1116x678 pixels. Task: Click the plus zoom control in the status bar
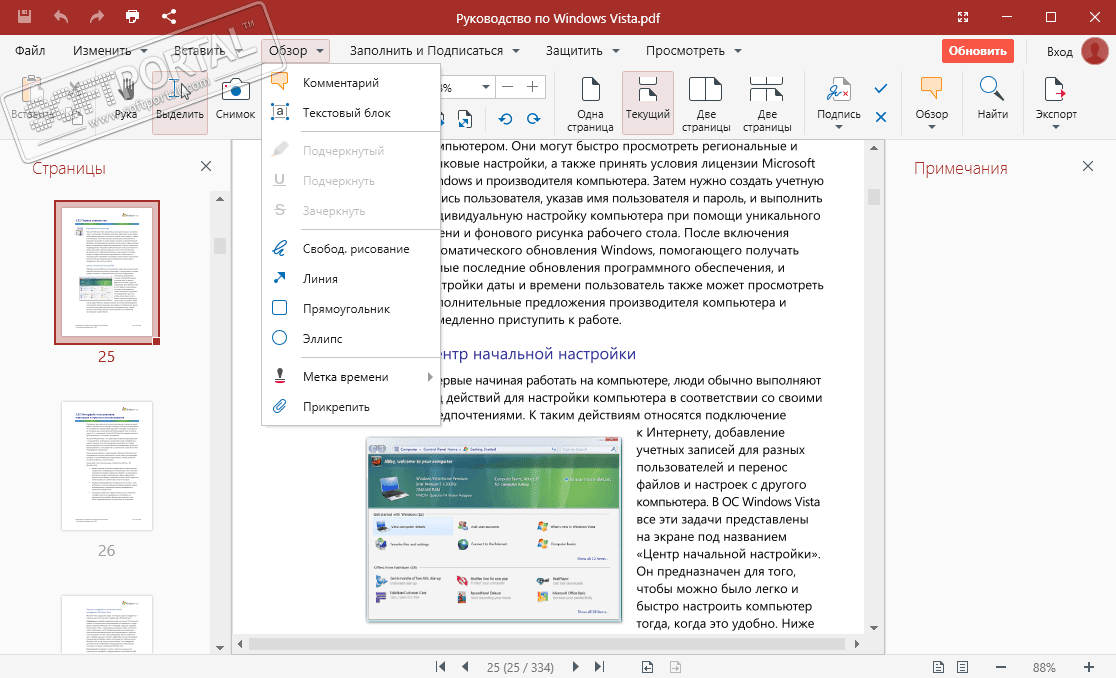pos(1089,667)
